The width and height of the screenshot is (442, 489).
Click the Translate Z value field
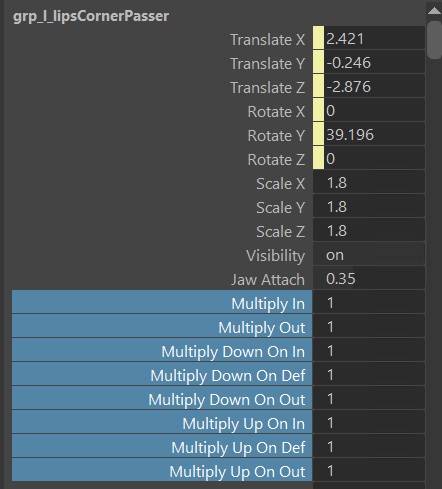pos(374,86)
